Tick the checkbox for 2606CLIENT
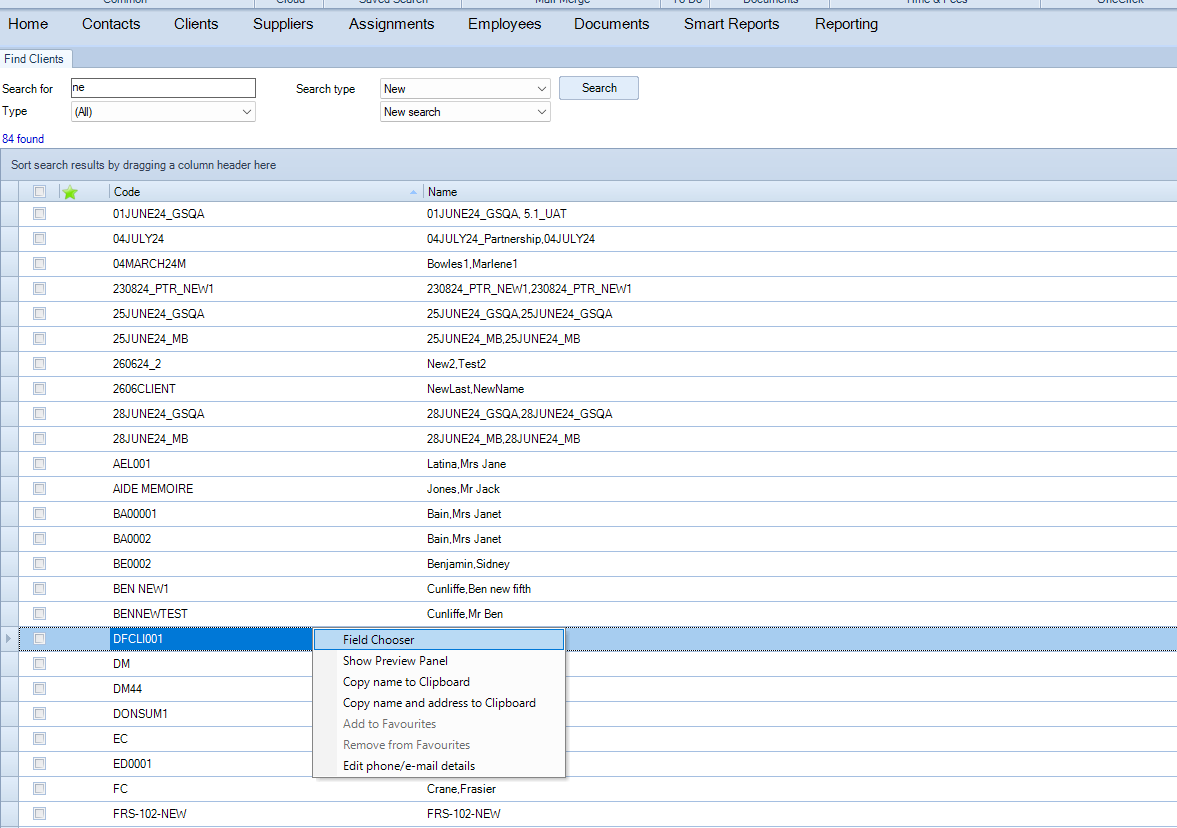This screenshot has width=1177, height=828. coord(40,389)
